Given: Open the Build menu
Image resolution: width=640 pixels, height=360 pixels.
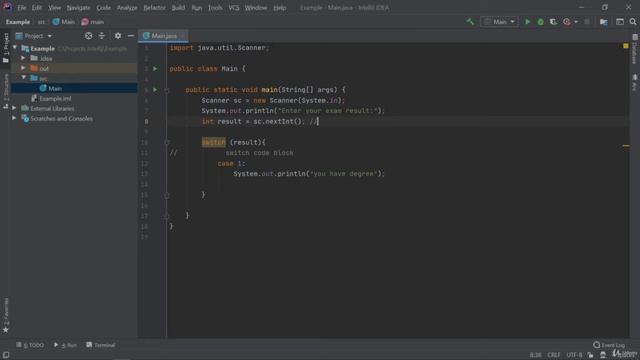Looking at the screenshot, I should click(178, 8).
